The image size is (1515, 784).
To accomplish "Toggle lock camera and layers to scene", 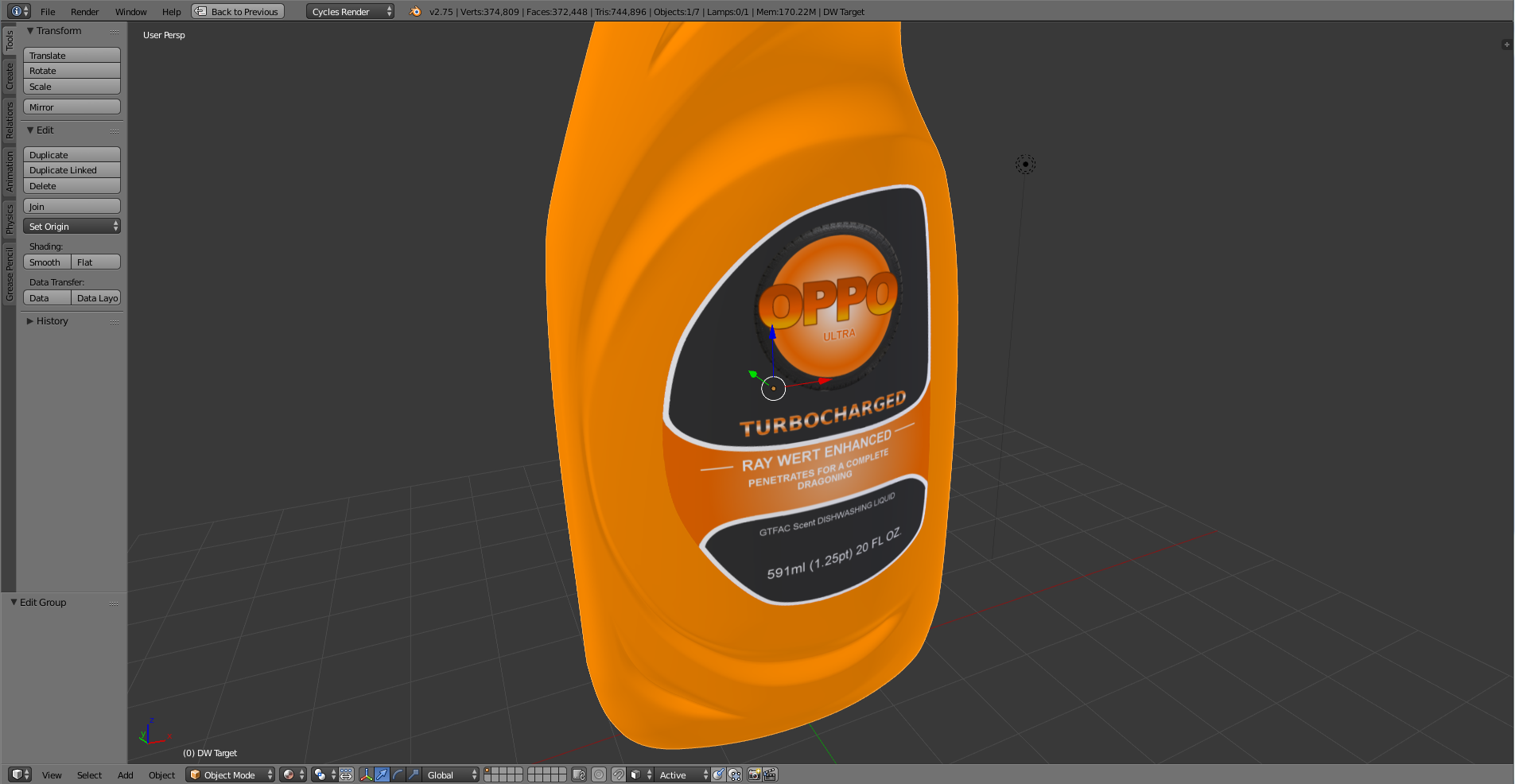I will pyautogui.click(x=579, y=774).
